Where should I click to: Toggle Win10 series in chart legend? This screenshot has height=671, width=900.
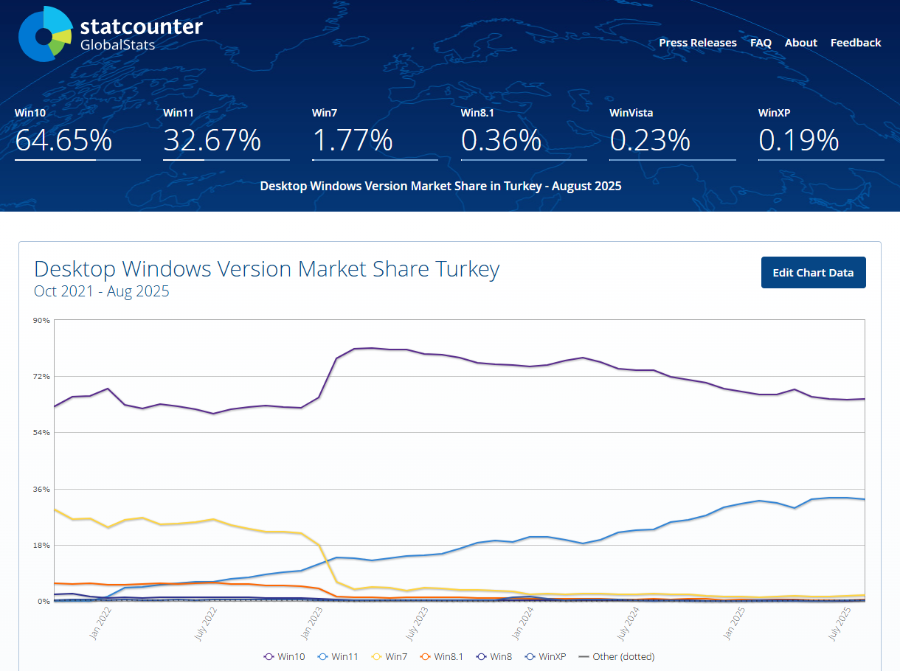point(285,657)
